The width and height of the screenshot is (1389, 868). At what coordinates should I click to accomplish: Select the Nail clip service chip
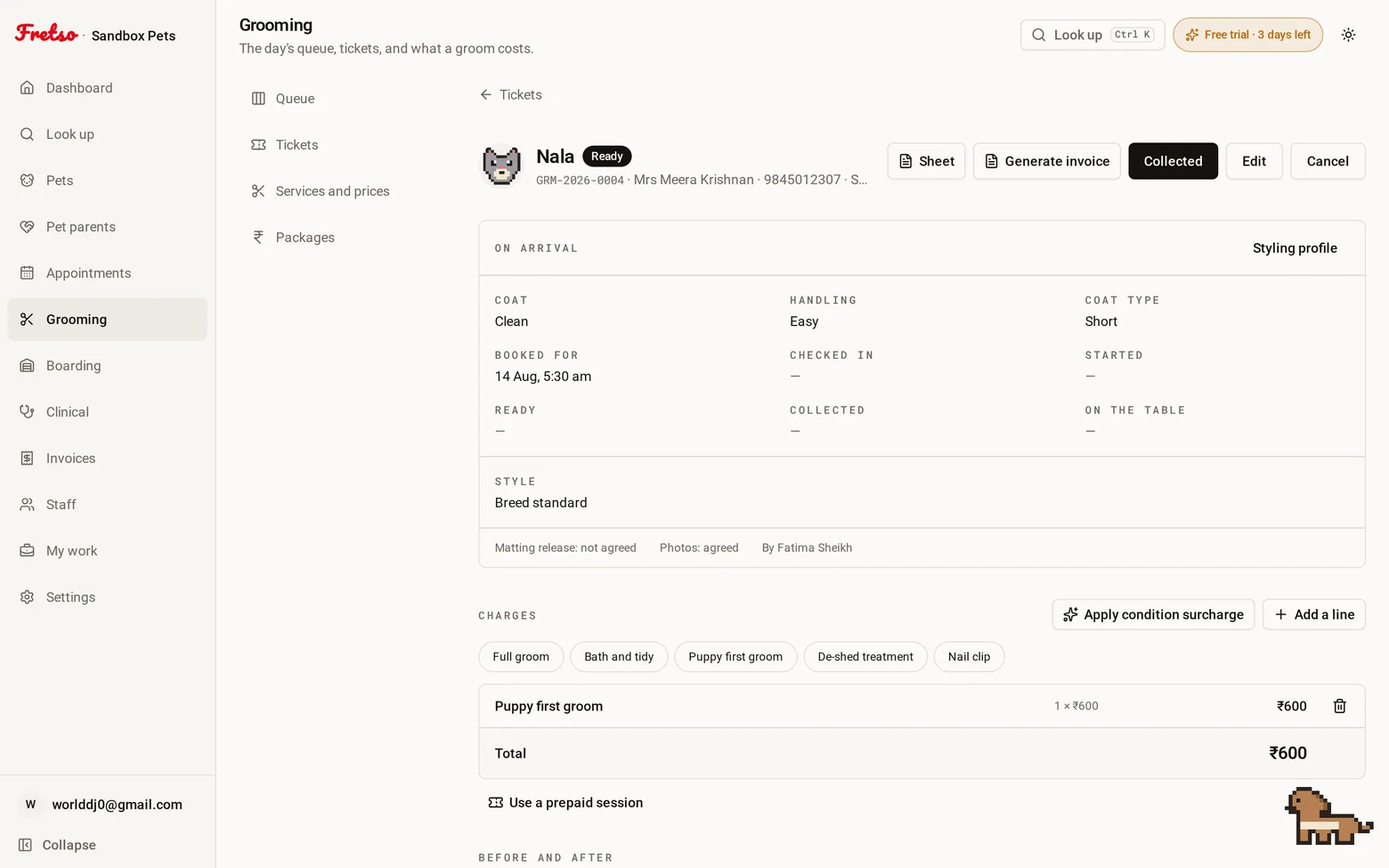pyautogui.click(x=969, y=657)
